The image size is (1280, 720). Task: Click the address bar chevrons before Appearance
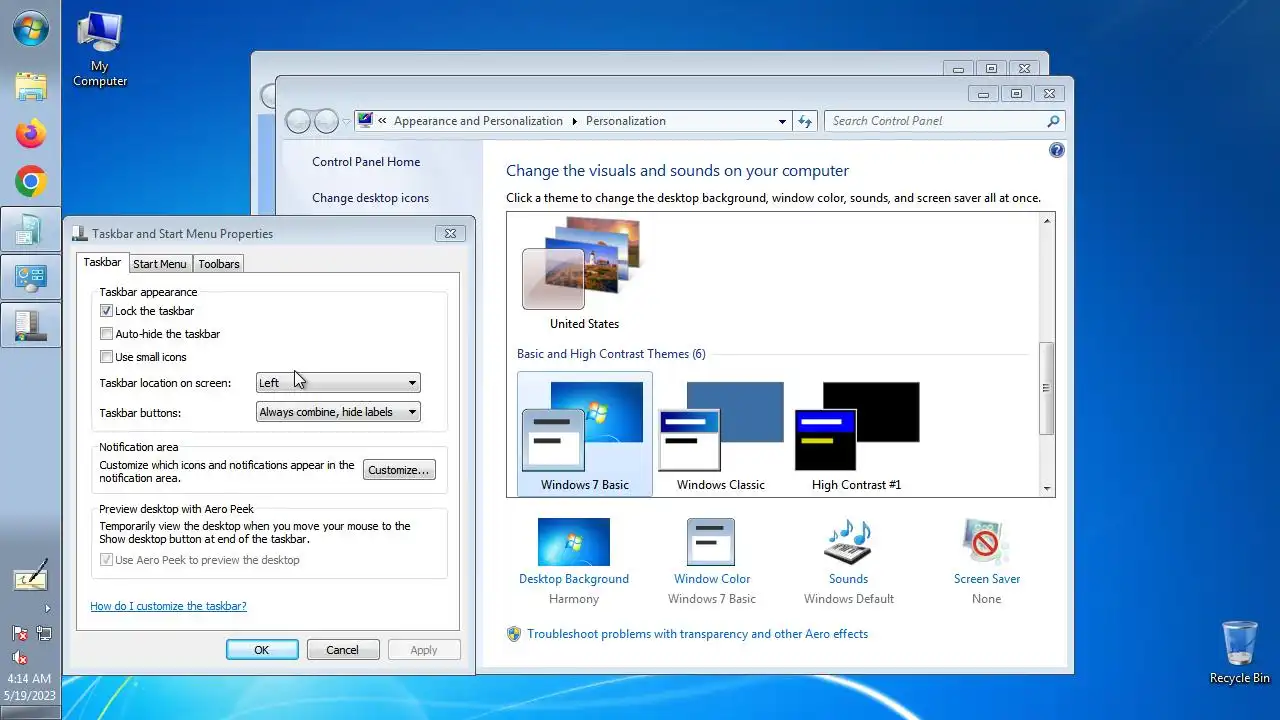(x=382, y=121)
